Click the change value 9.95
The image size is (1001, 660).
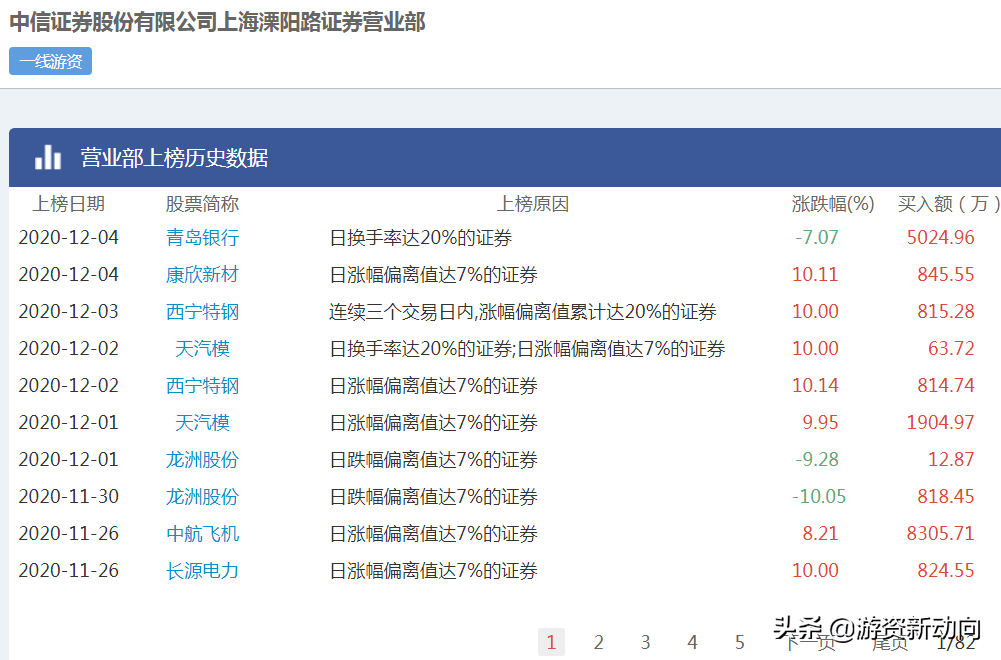(820, 423)
